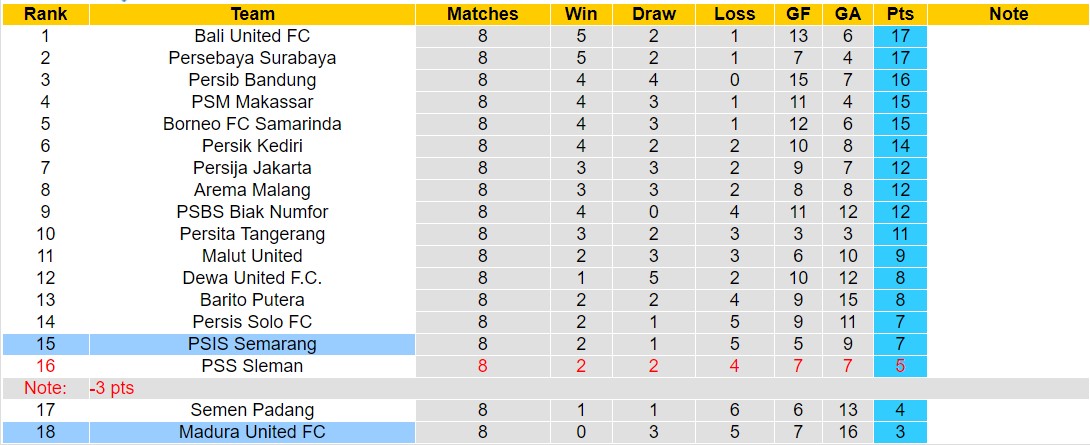Click Madura United's points cell showing 3
Image resolution: width=1090 pixels, height=445 pixels.
(x=899, y=432)
